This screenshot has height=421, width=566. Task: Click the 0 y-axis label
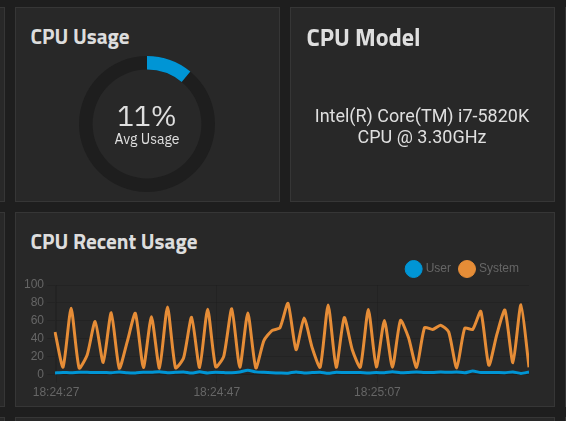pyautogui.click(x=40, y=374)
